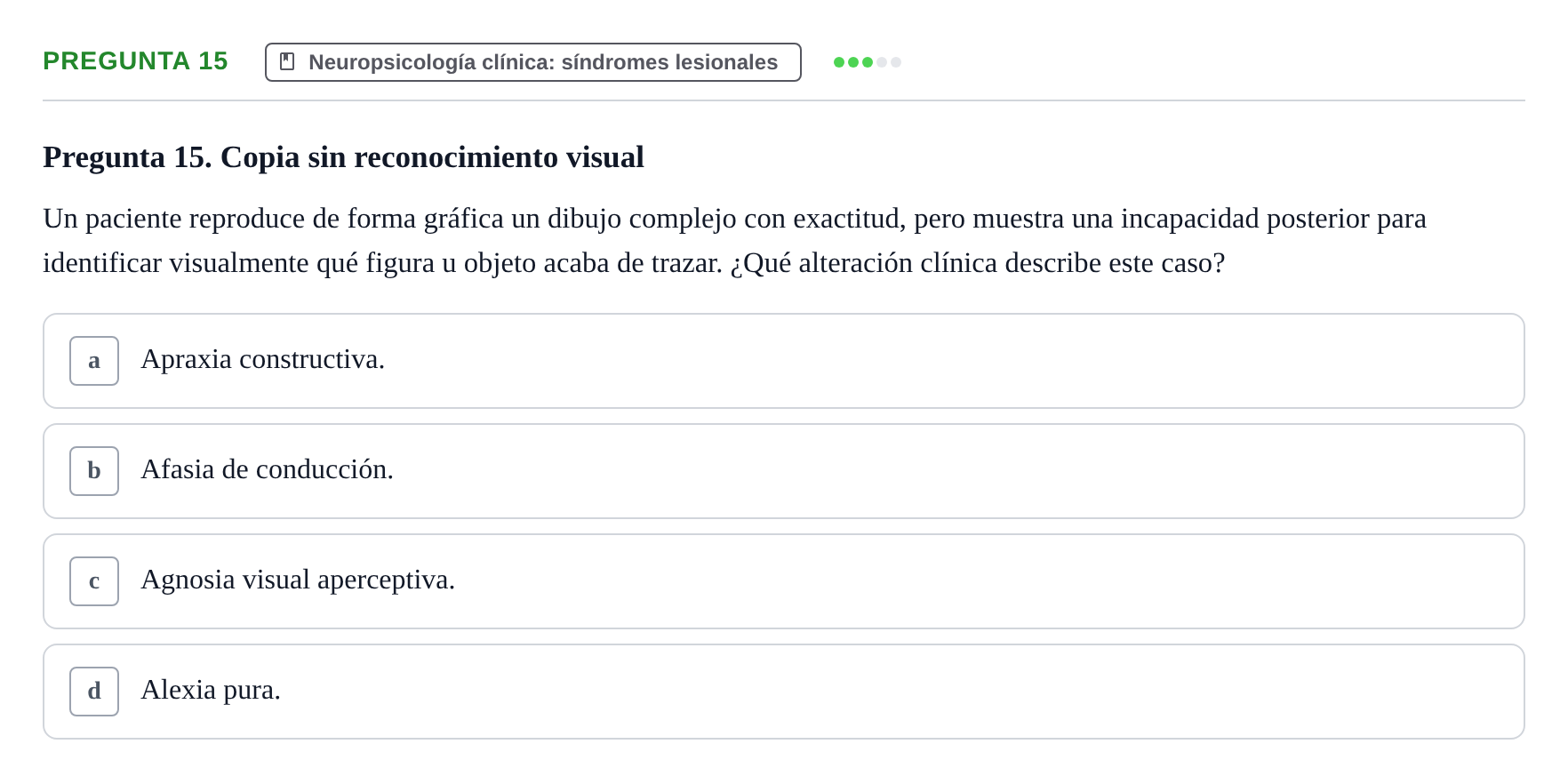The image size is (1568, 784).
Task: Click the 'PREGUNTA 15' header label
Action: 135,60
